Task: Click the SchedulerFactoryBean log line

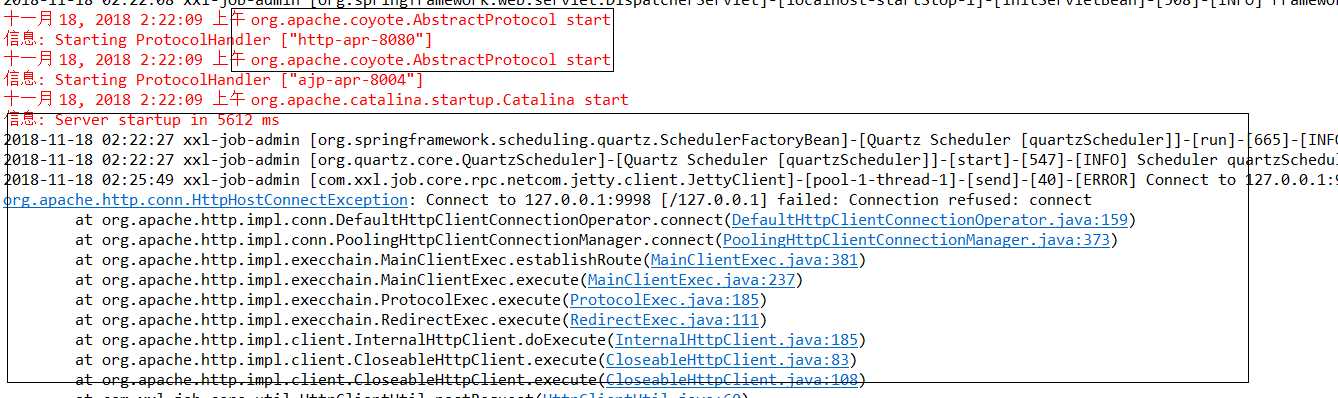Action: point(671,140)
